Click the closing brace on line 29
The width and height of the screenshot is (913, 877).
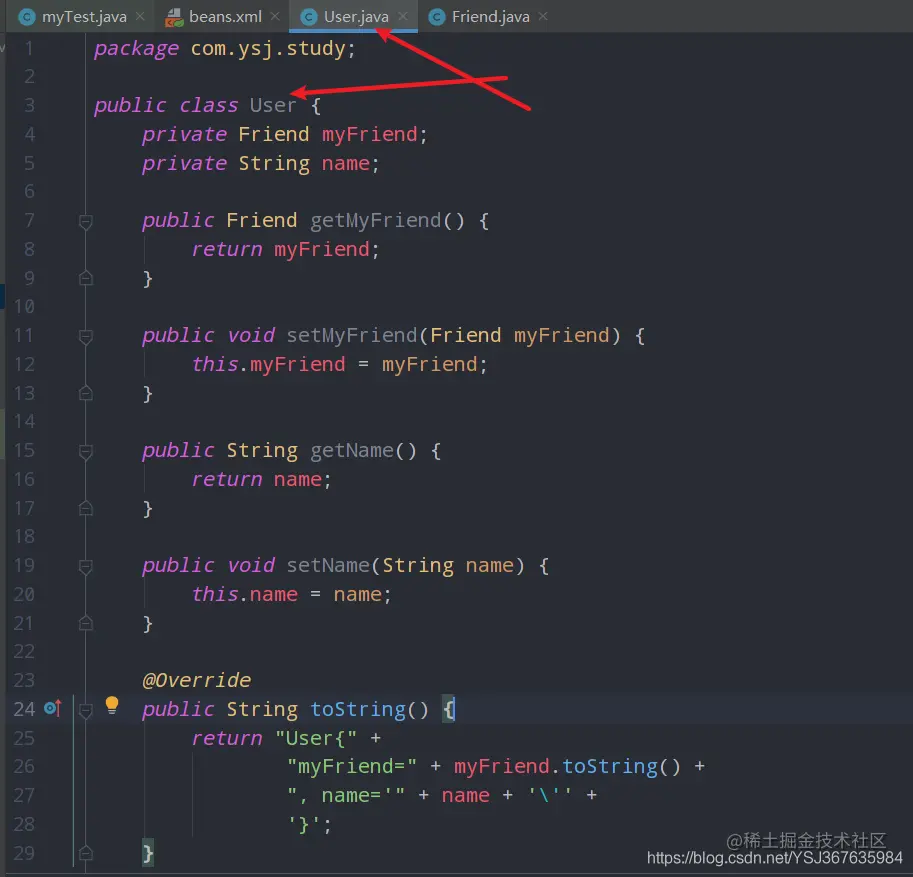click(x=148, y=854)
